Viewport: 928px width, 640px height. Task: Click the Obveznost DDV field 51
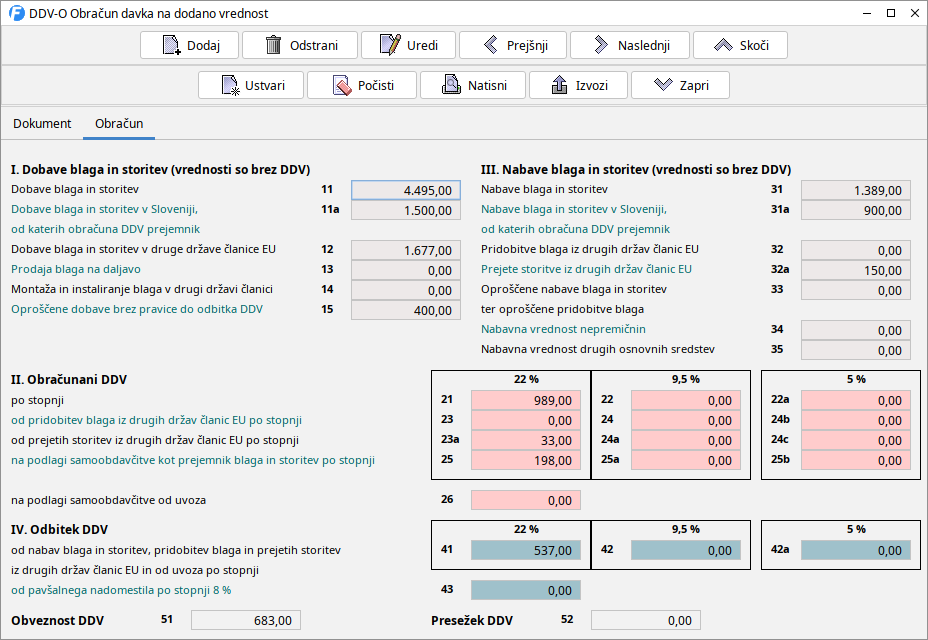coord(245,621)
